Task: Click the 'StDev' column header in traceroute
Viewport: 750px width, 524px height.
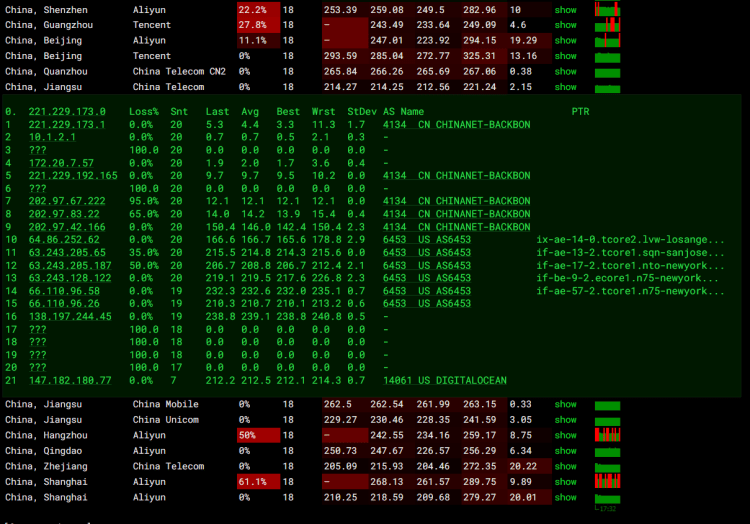Action: 362,112
